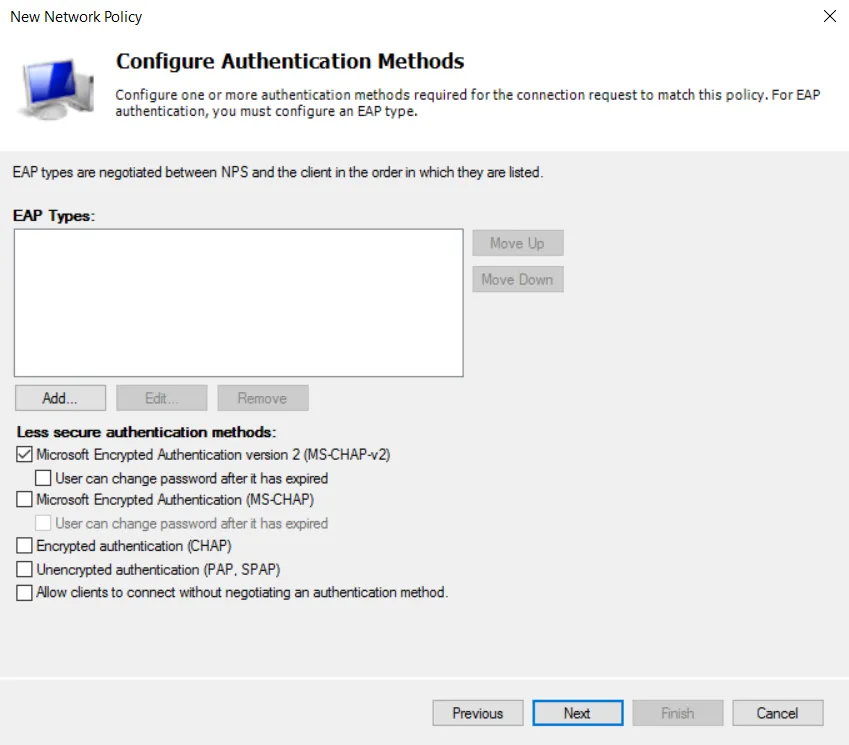Enable Microsoft Encrypted Authentication (MS-CHAP)
849x745 pixels.
[23, 500]
